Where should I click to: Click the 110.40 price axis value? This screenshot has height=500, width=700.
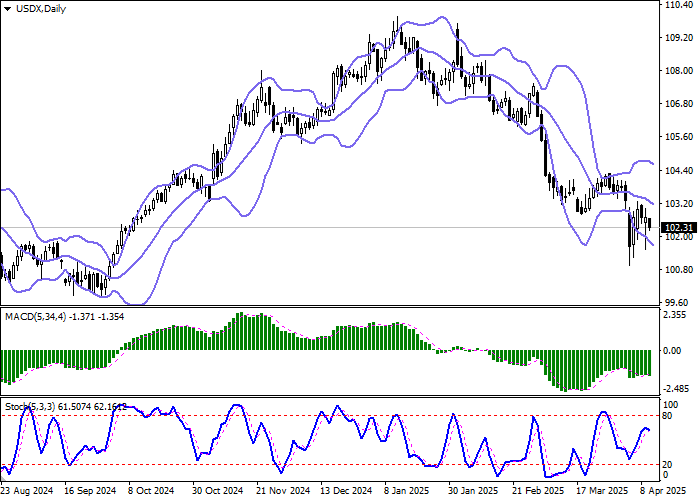(x=678, y=5)
